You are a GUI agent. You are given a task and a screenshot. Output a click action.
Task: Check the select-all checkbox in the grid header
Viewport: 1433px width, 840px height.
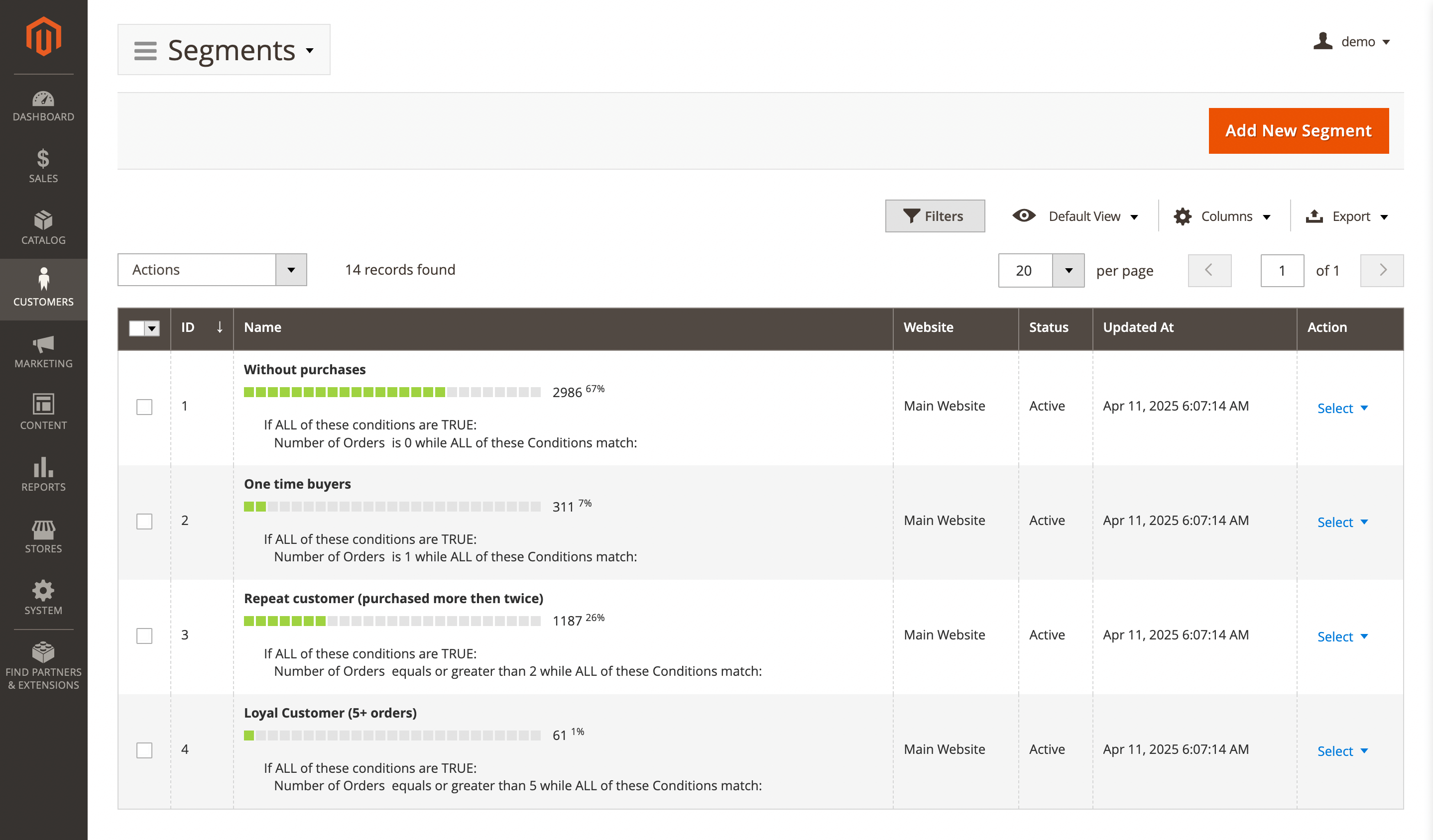coord(136,328)
